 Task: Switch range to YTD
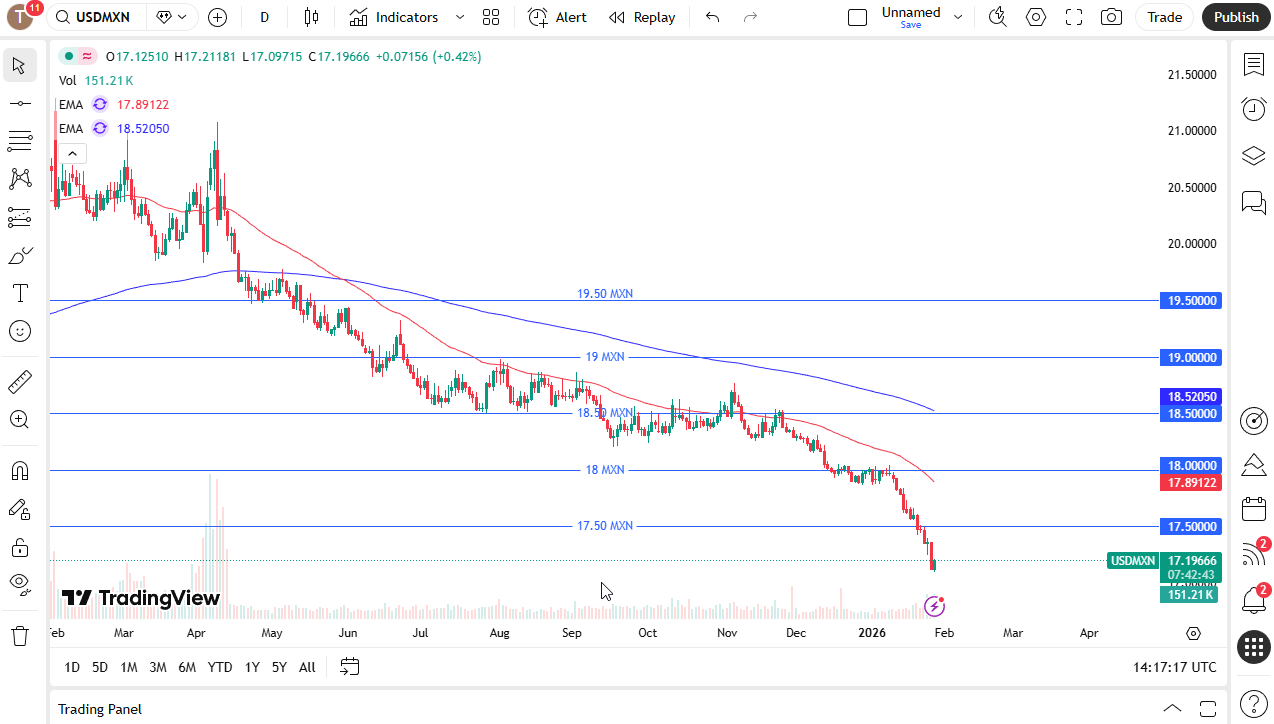220,667
